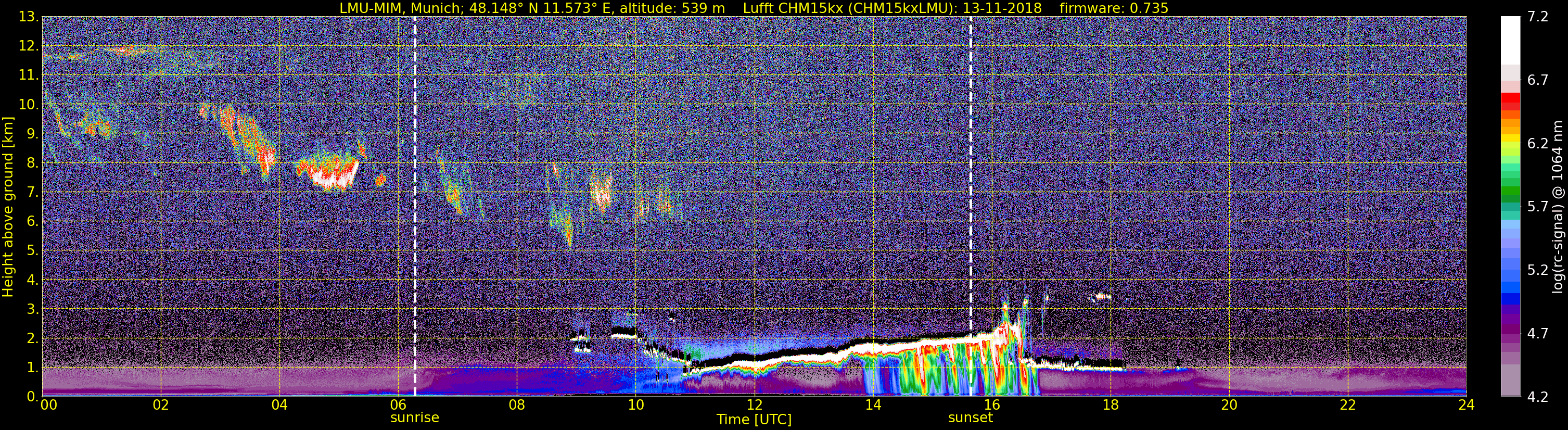Screen dimensions: 1568x430
Task: Click the time axis tick label '02'
Action: click(x=161, y=405)
